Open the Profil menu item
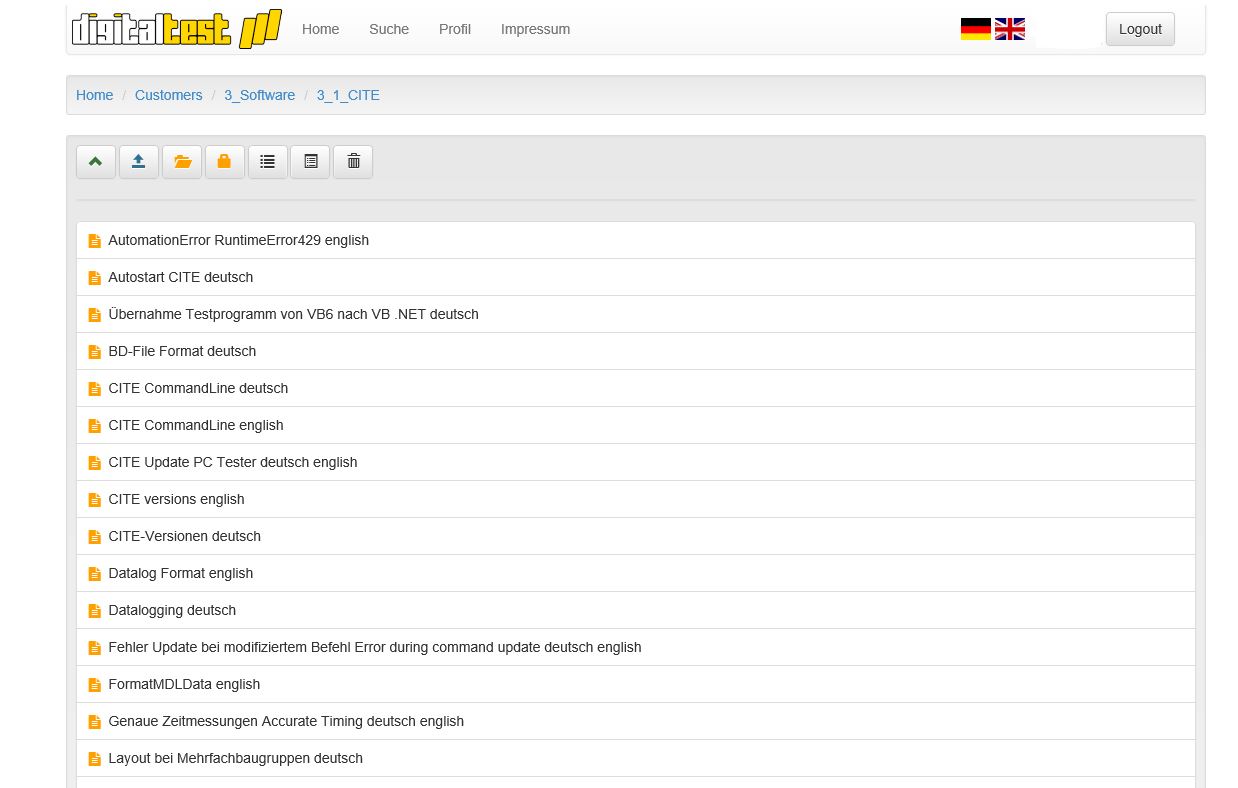 pyautogui.click(x=455, y=29)
